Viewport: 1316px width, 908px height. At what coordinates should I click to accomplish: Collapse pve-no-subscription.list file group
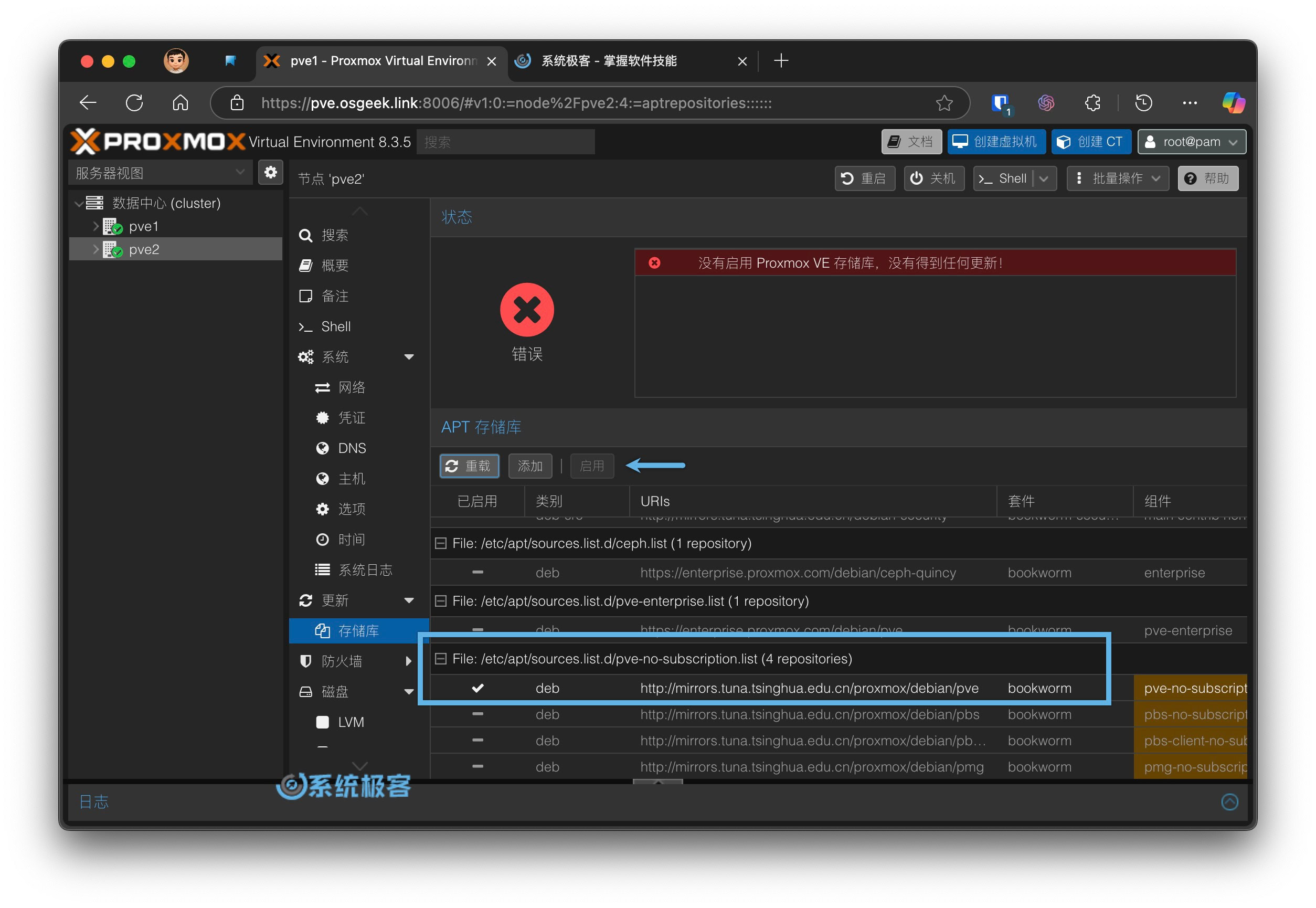point(440,659)
